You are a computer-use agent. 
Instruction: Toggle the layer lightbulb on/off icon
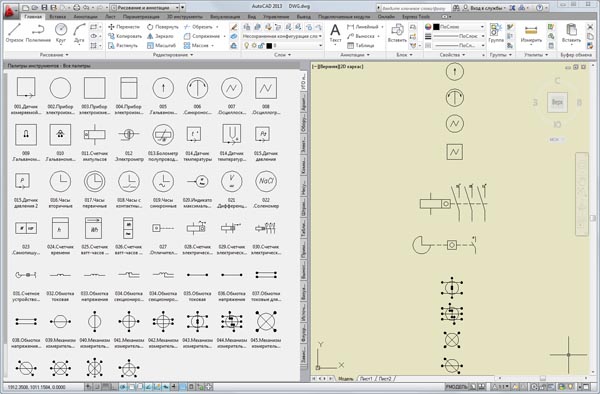coord(247,46)
